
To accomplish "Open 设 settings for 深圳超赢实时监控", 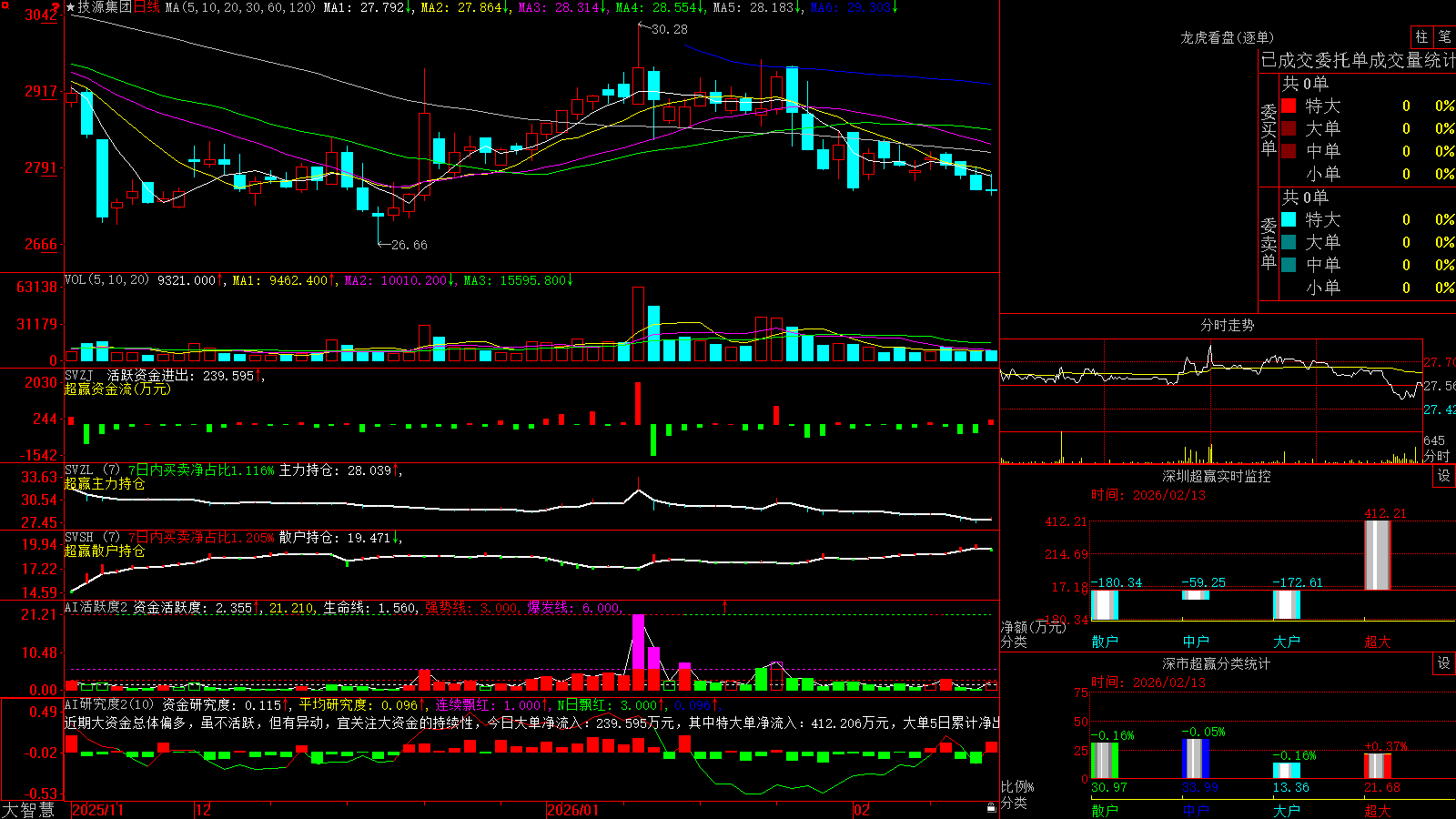I will coord(1444,476).
